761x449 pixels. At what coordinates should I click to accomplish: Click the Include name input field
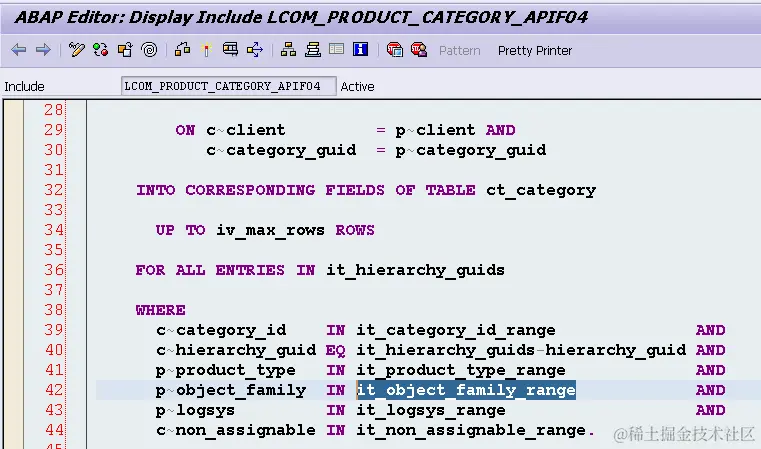coord(229,86)
